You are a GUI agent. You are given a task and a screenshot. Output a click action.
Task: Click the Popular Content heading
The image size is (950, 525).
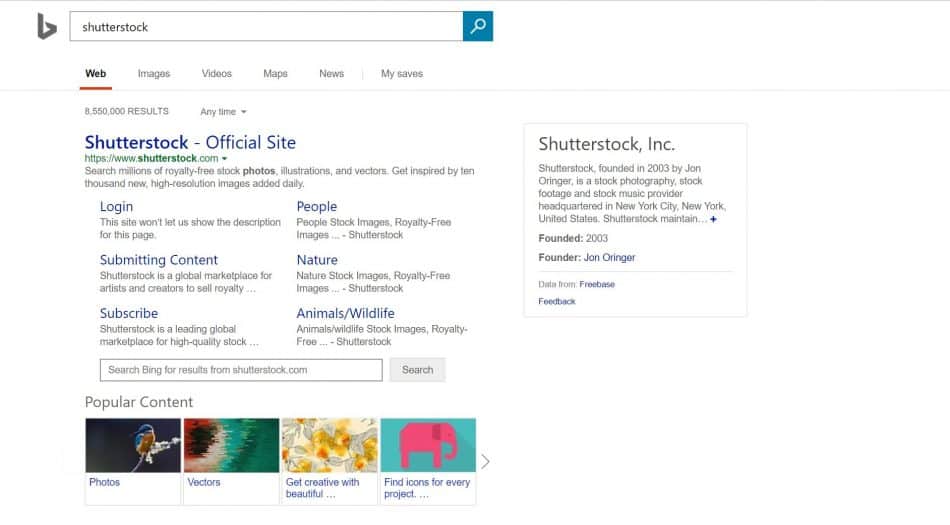click(x=139, y=402)
